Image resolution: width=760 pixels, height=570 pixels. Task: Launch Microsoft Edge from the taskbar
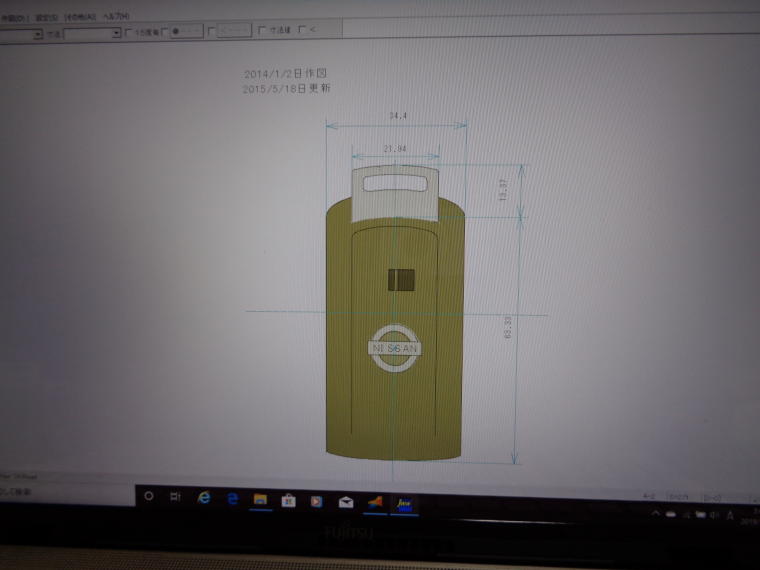tap(233, 499)
